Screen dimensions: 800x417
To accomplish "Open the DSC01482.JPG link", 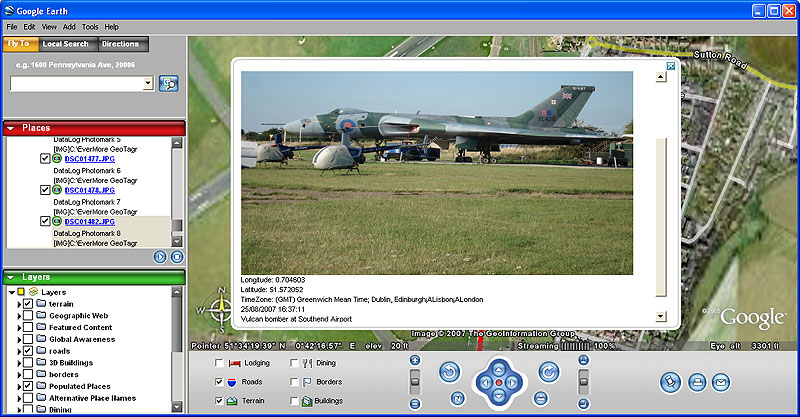I will pos(90,222).
